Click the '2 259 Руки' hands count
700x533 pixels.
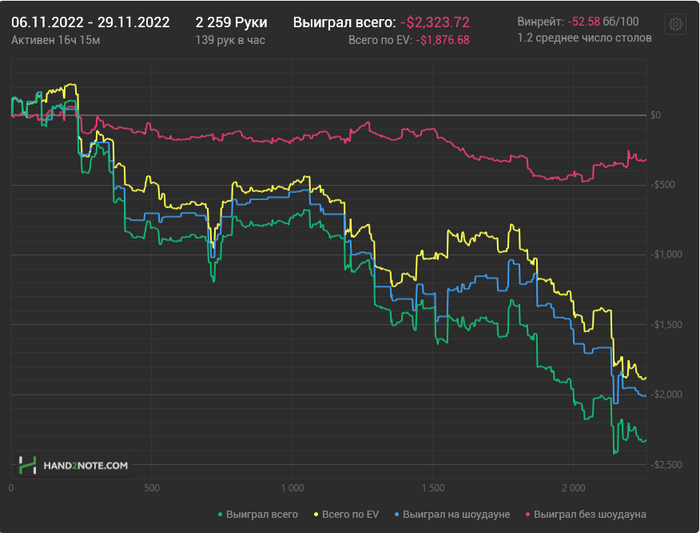click(231, 22)
